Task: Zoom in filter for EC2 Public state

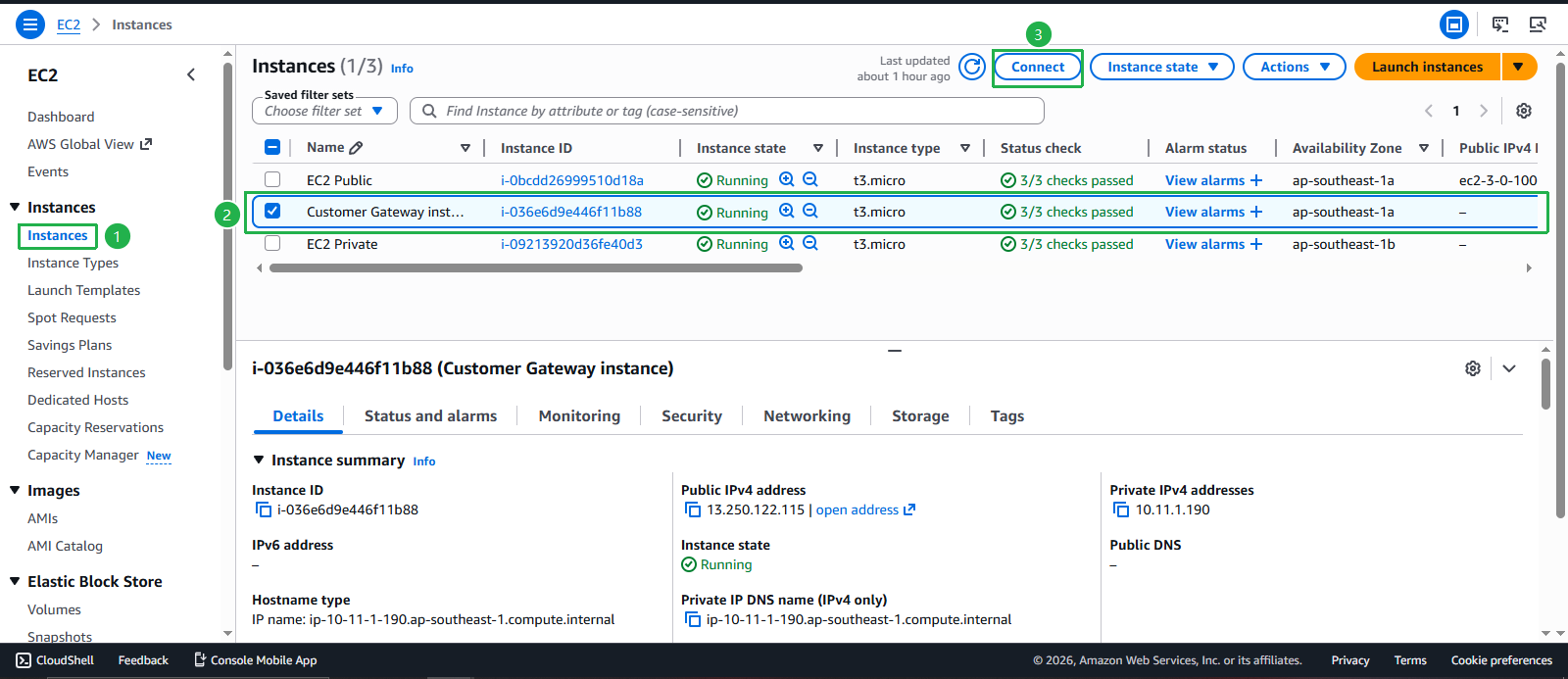Action: click(787, 179)
